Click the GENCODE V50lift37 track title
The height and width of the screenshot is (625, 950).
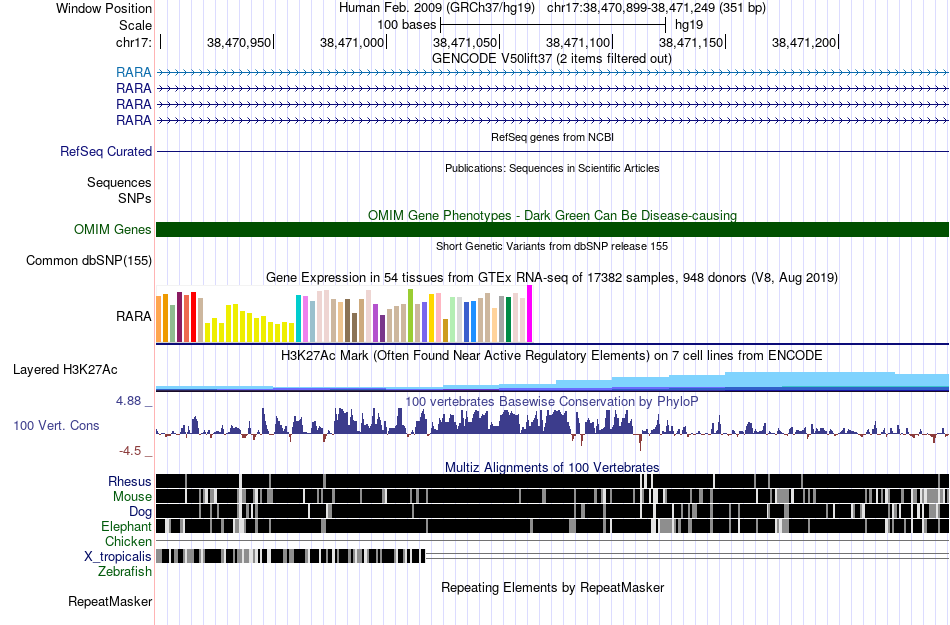point(552,59)
